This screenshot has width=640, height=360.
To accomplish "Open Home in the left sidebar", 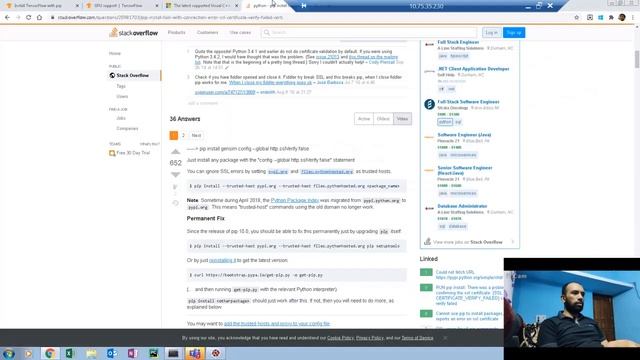I will [115, 53].
